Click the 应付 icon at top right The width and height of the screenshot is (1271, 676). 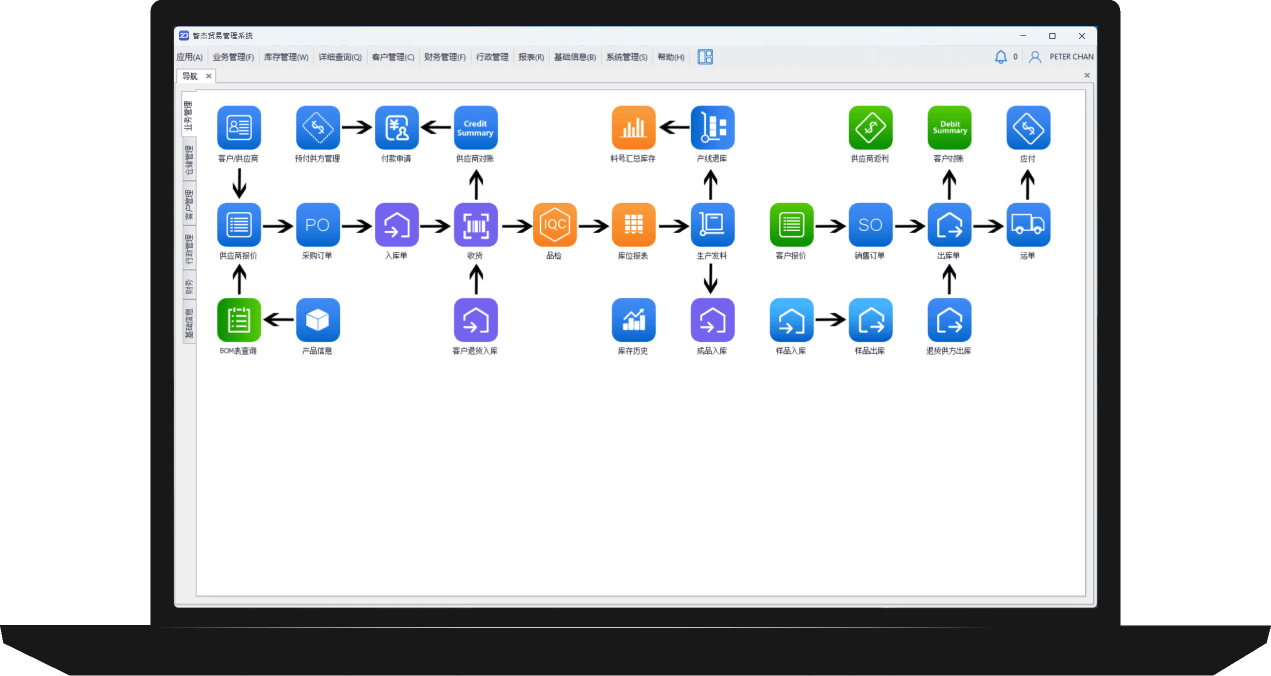[x=1028, y=127]
